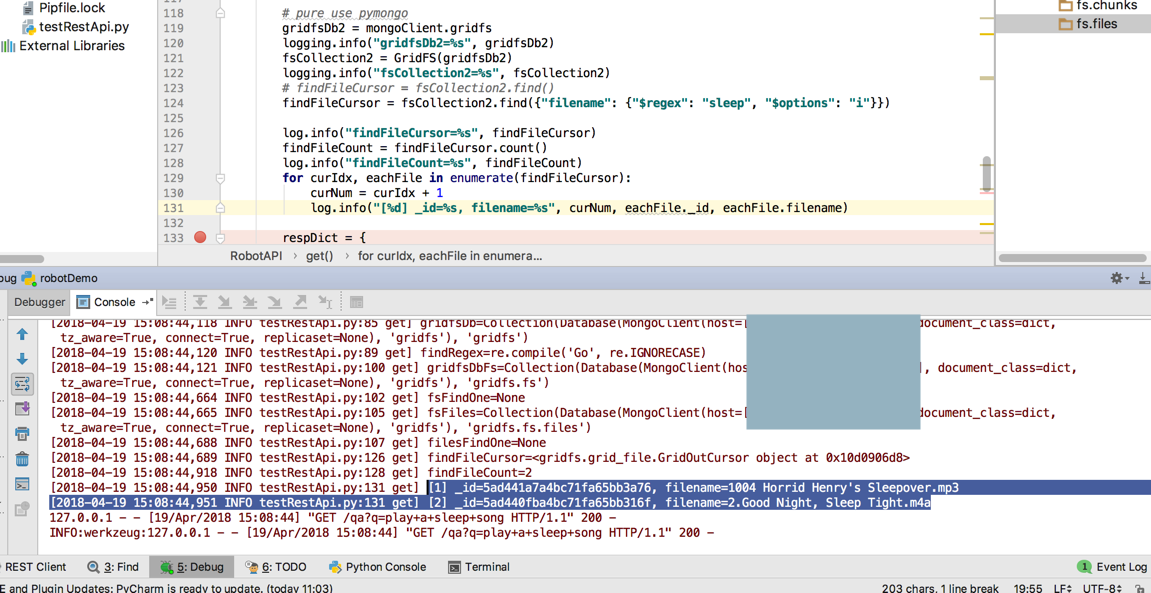Screen dimensions: 1151x593
Task: Click the Show Python Prompt console icon
Action: pos(22,484)
